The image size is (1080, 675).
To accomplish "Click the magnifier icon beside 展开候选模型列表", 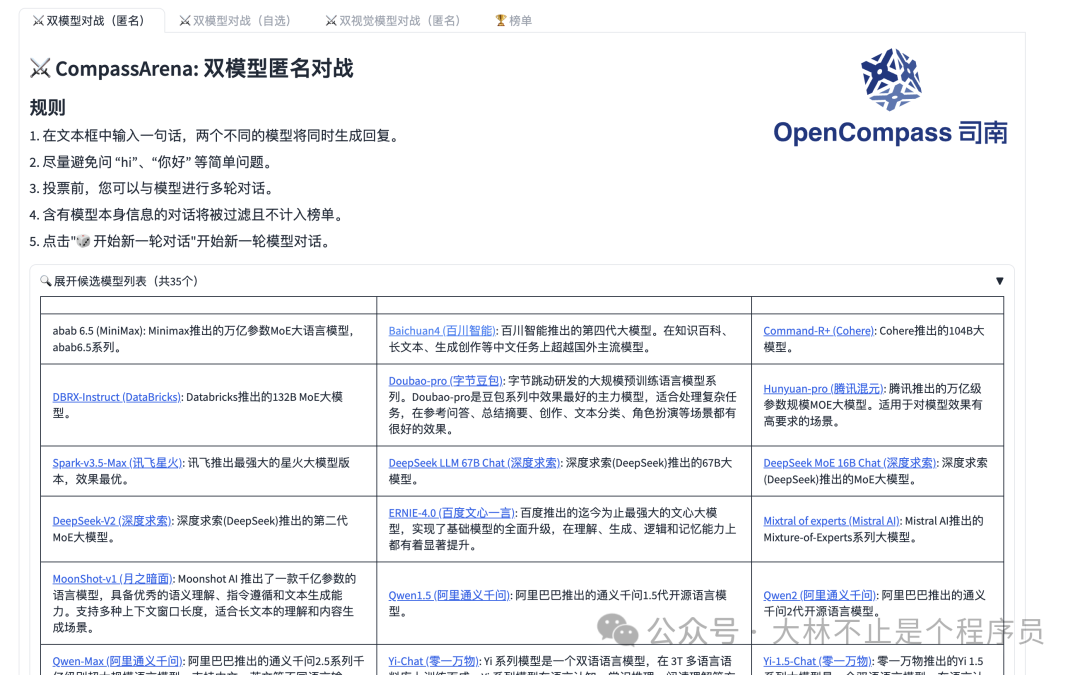I will (46, 281).
